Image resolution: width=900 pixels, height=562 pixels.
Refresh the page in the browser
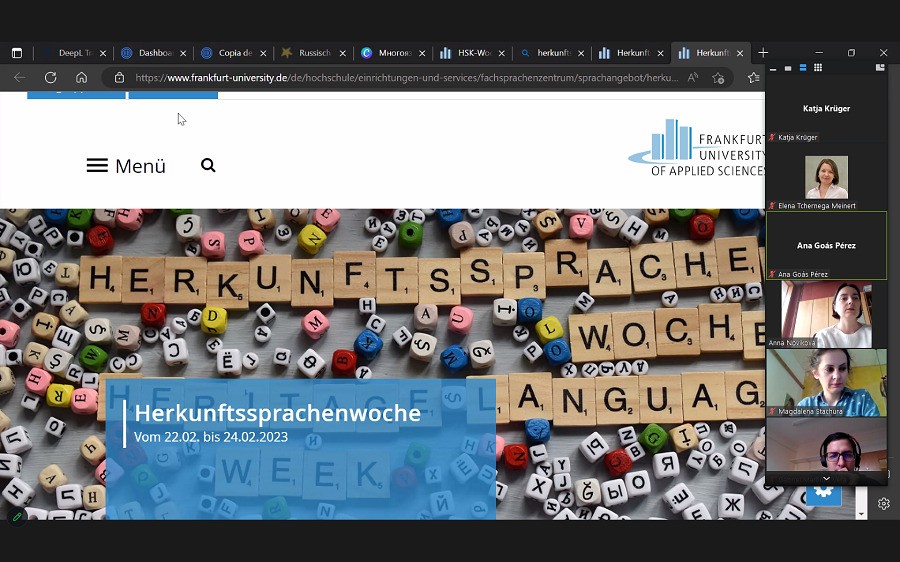pyautogui.click(x=50, y=78)
